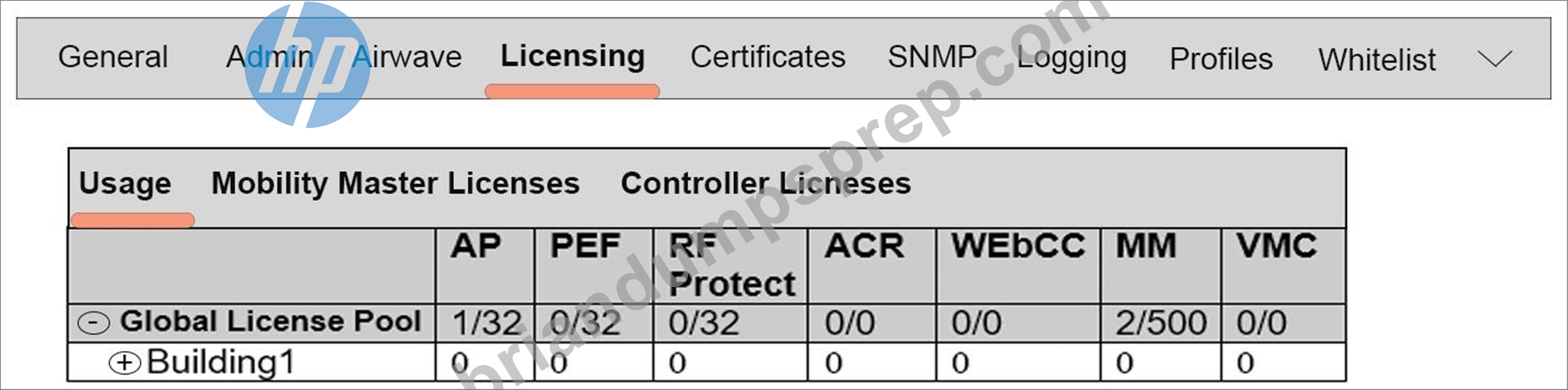Open the Logging tab
The image size is (1568, 390).
(1071, 58)
